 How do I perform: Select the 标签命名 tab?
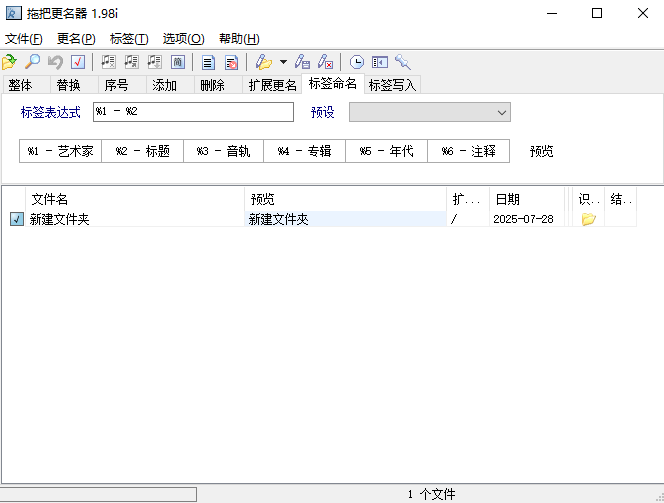[x=333, y=83]
